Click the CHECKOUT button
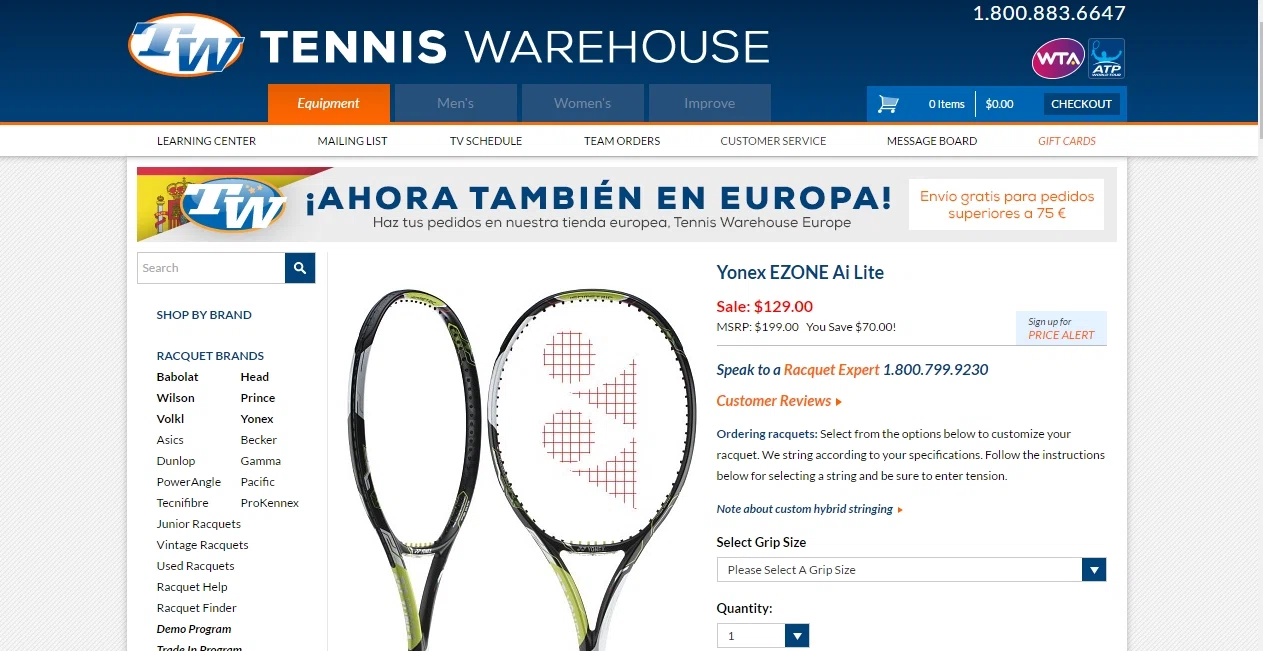Screen dimensions: 1263x651 [x=1081, y=104]
